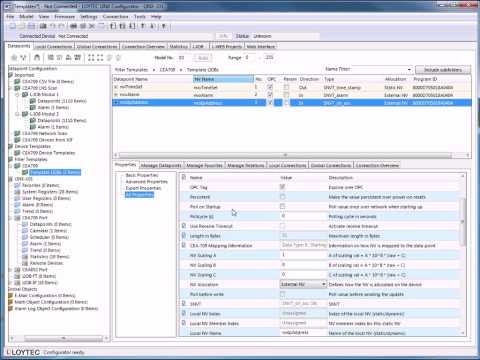Select Scheduler folder icon in tree
Screen dimensions: 480x360
(x=25, y=237)
